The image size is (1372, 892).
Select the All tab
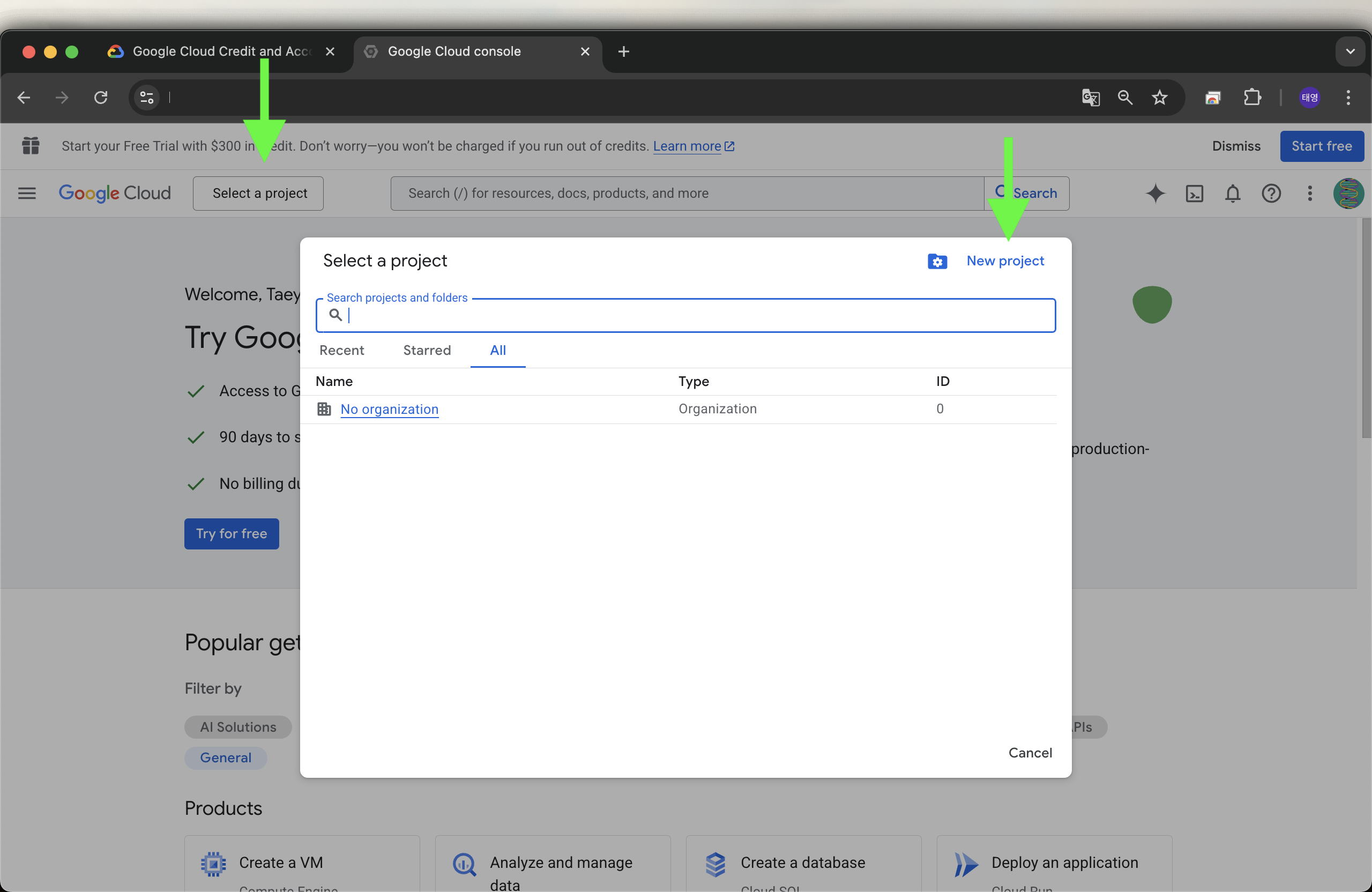pyautogui.click(x=497, y=350)
